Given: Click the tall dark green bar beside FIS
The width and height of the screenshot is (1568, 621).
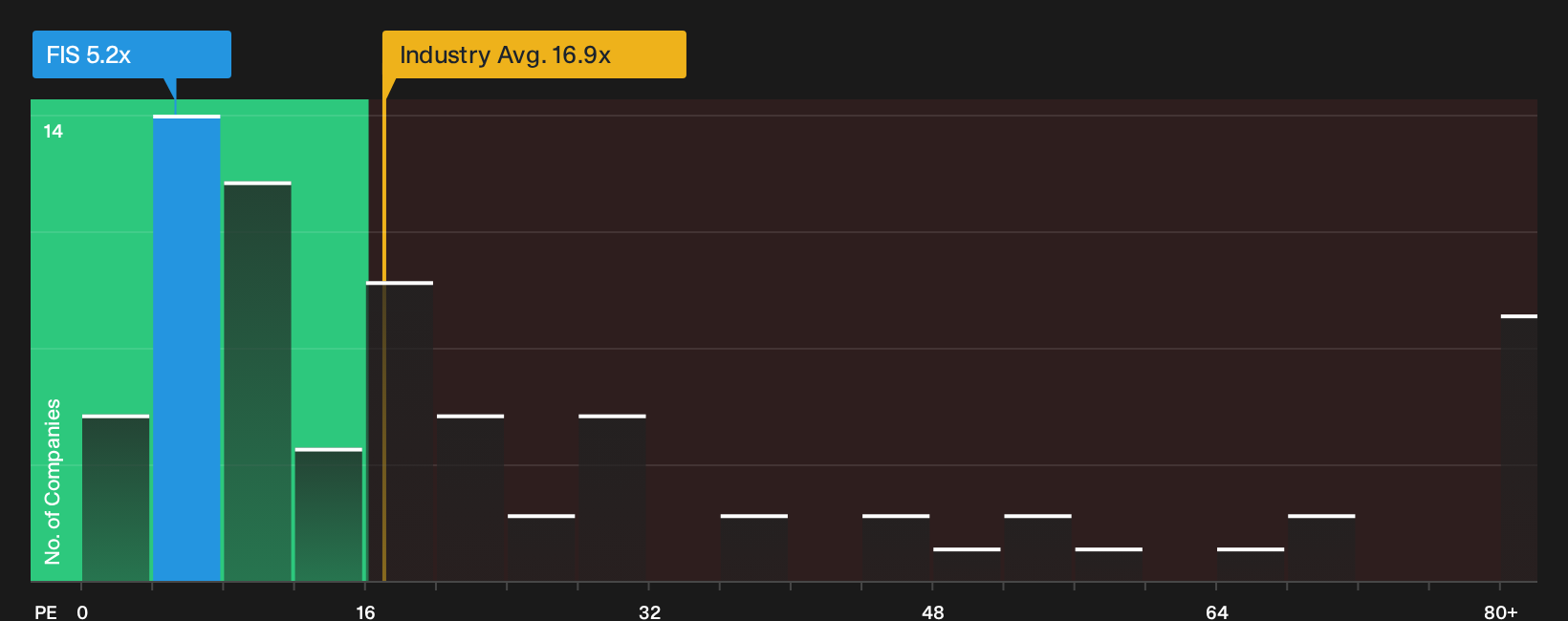Looking at the screenshot, I should coord(257,381).
